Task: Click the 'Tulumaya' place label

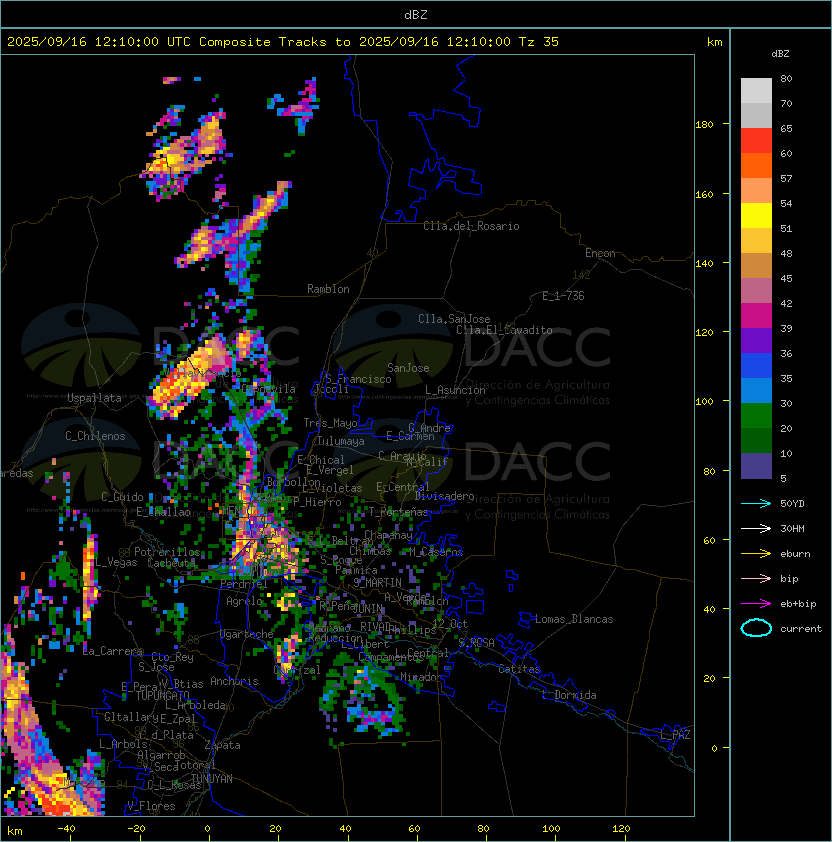Action: (341, 441)
